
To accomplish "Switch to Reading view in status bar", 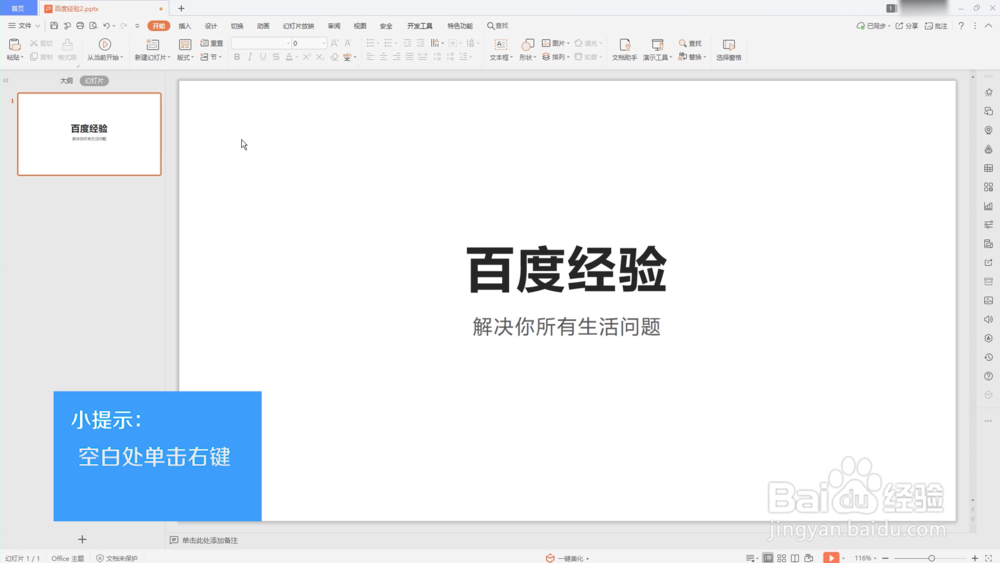I will [x=795, y=558].
